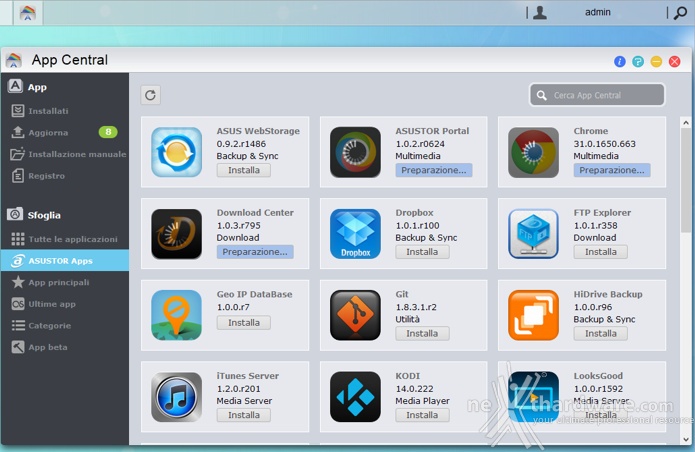Open the Git app icon
This screenshot has height=452, width=695.
click(x=355, y=315)
